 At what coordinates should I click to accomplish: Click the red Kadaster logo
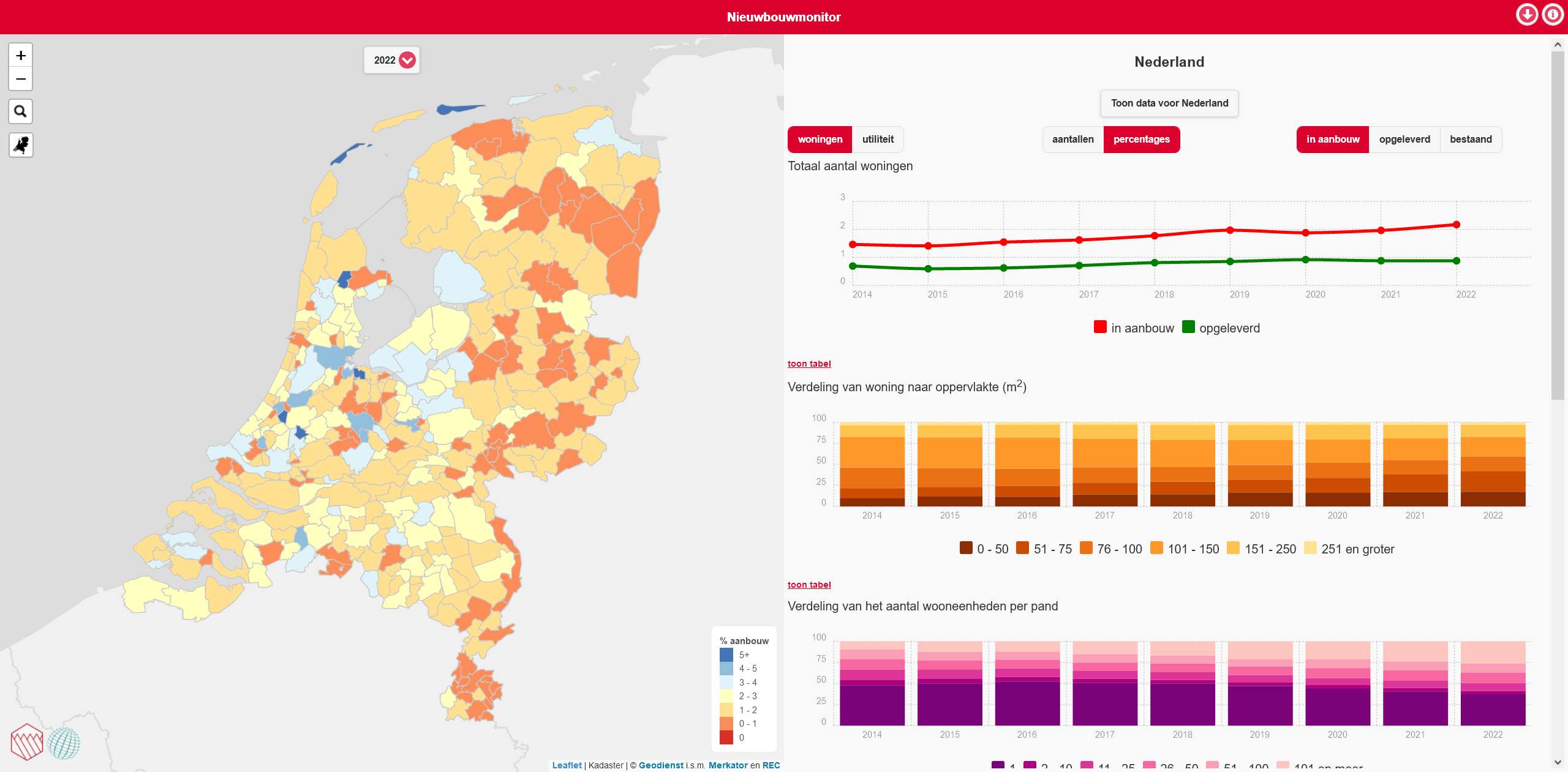(27, 741)
